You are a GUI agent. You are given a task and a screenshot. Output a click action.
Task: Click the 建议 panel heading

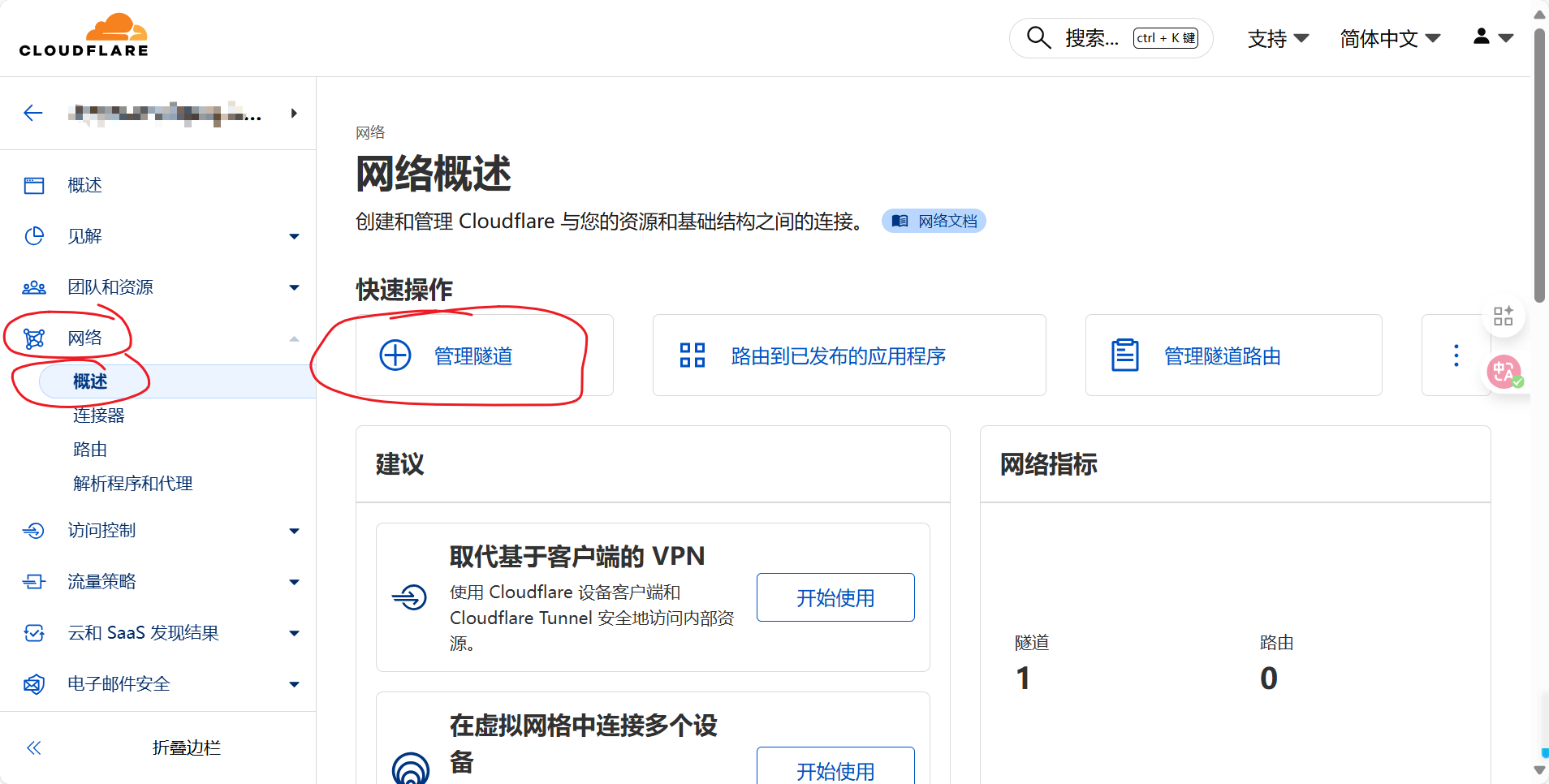click(400, 464)
